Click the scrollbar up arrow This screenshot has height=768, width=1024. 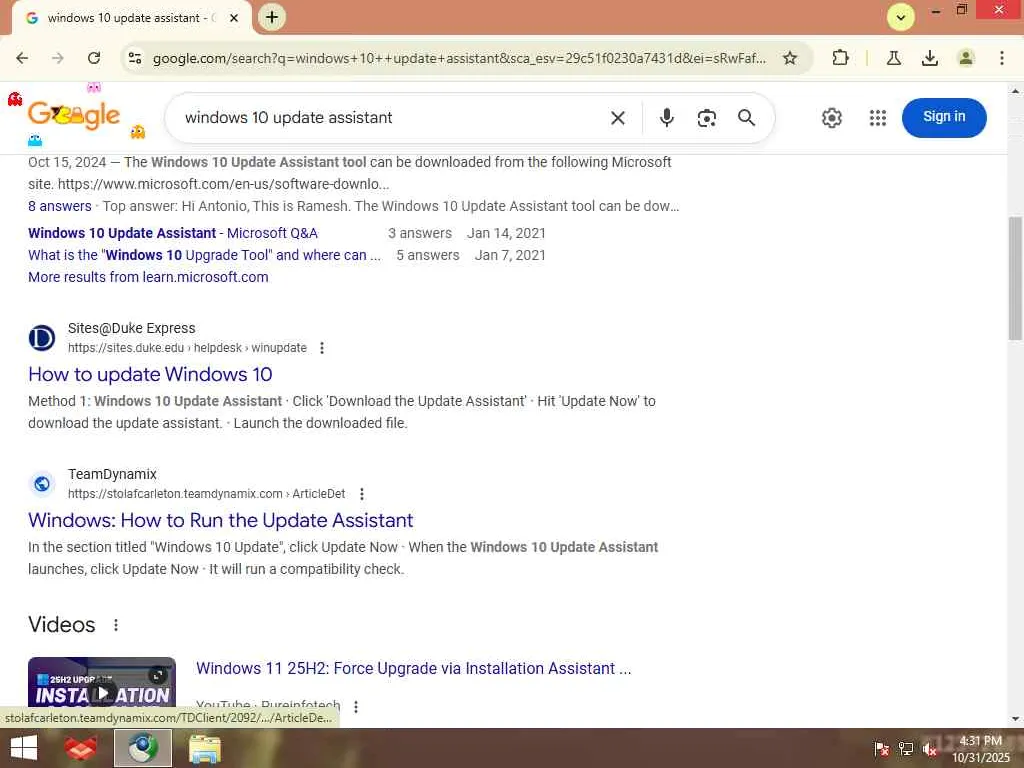[1015, 91]
